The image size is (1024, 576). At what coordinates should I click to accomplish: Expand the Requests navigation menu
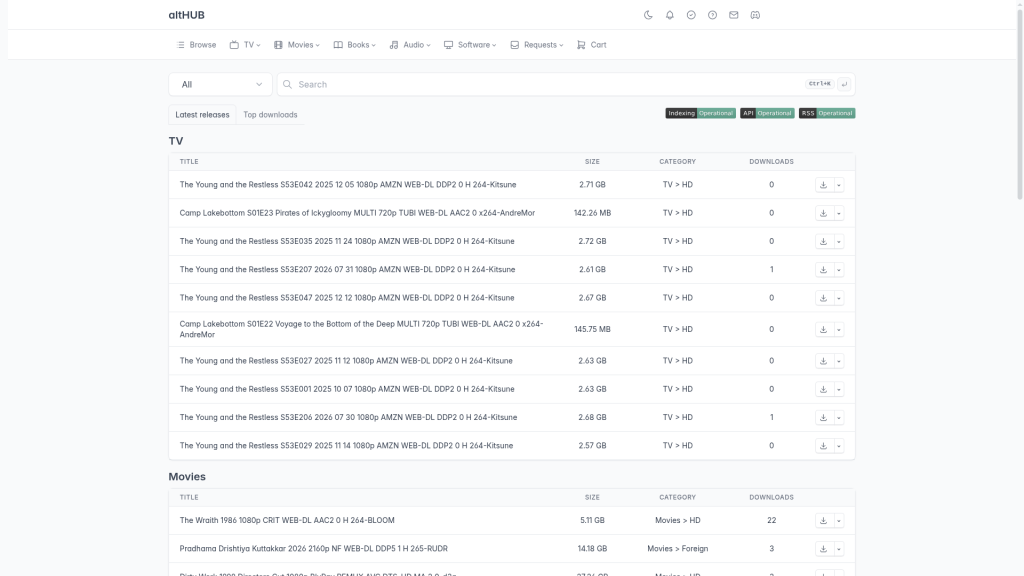(537, 45)
